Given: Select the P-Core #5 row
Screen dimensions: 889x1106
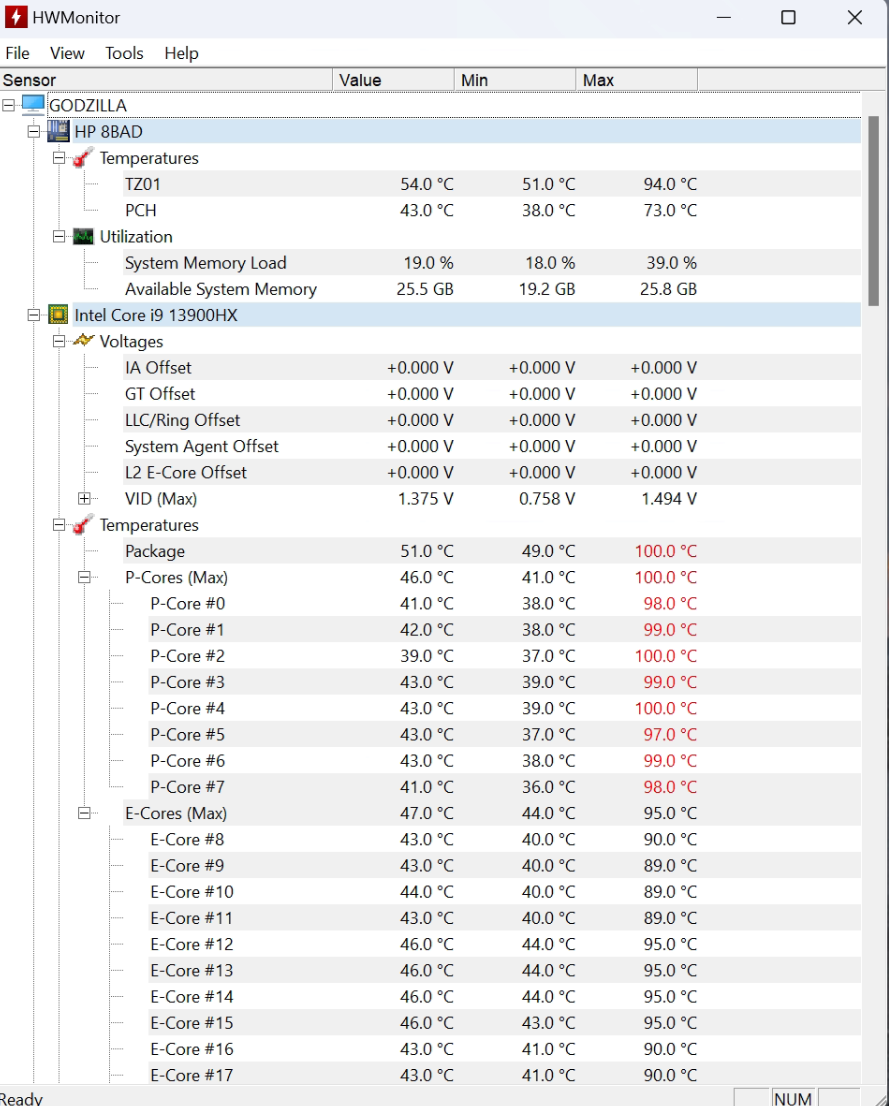Looking at the screenshot, I should point(504,734).
